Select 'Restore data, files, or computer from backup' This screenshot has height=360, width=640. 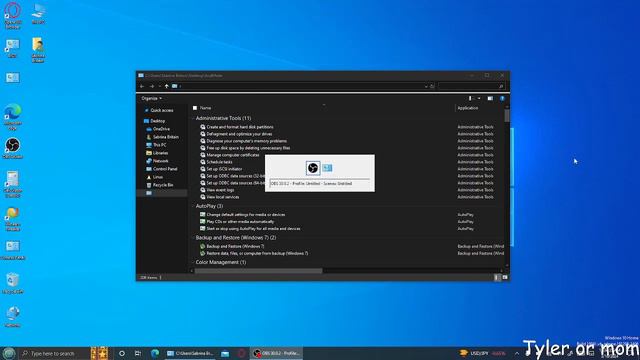click(x=257, y=253)
